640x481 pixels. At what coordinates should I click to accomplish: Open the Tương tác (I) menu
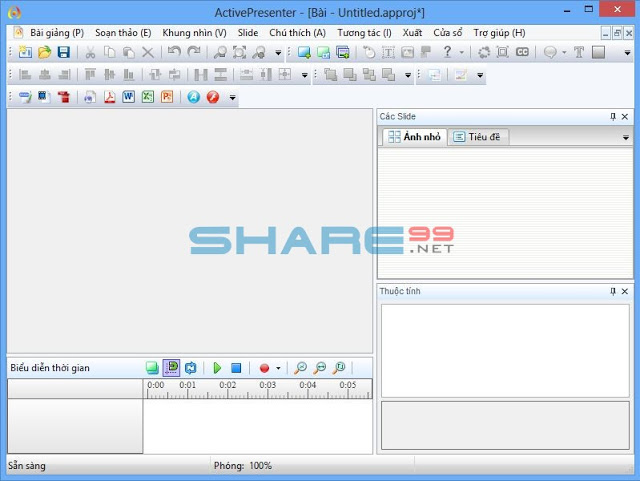(x=364, y=33)
